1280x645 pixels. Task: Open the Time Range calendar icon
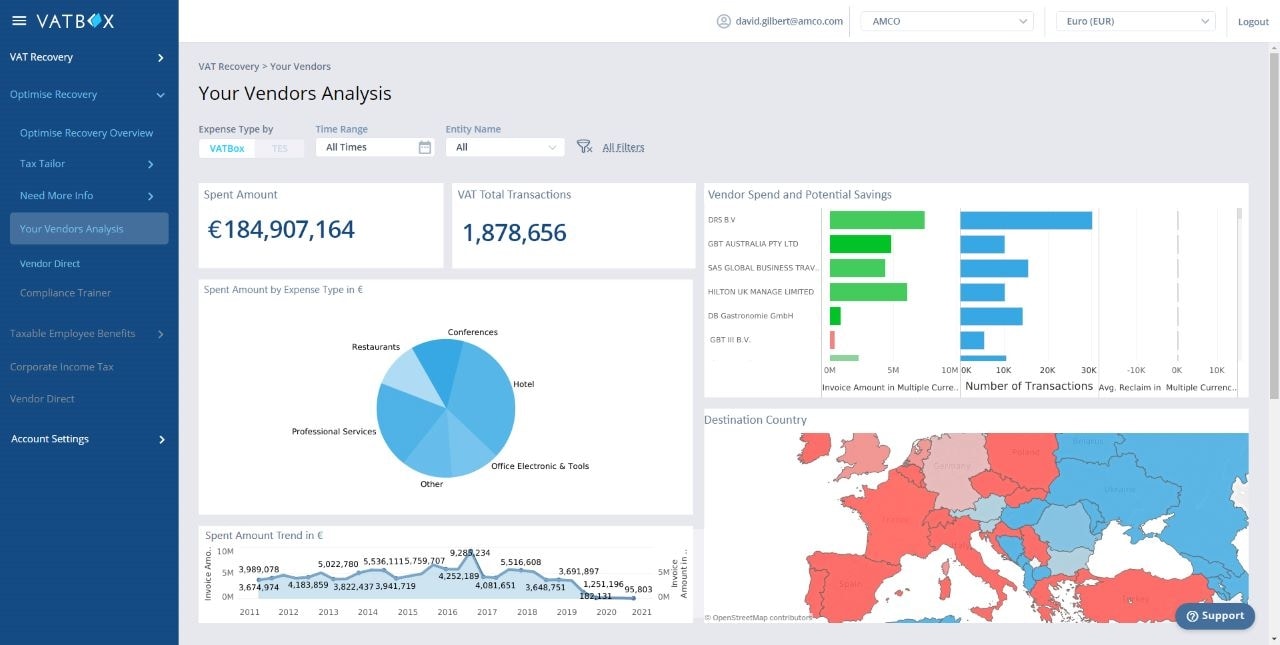[x=425, y=147]
